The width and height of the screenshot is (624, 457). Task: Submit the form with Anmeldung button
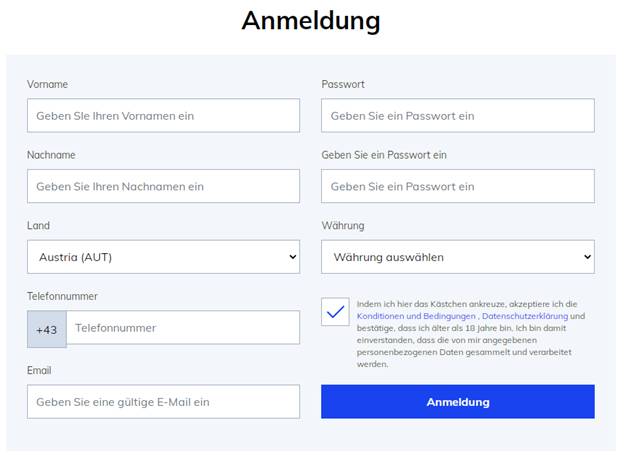click(x=458, y=402)
